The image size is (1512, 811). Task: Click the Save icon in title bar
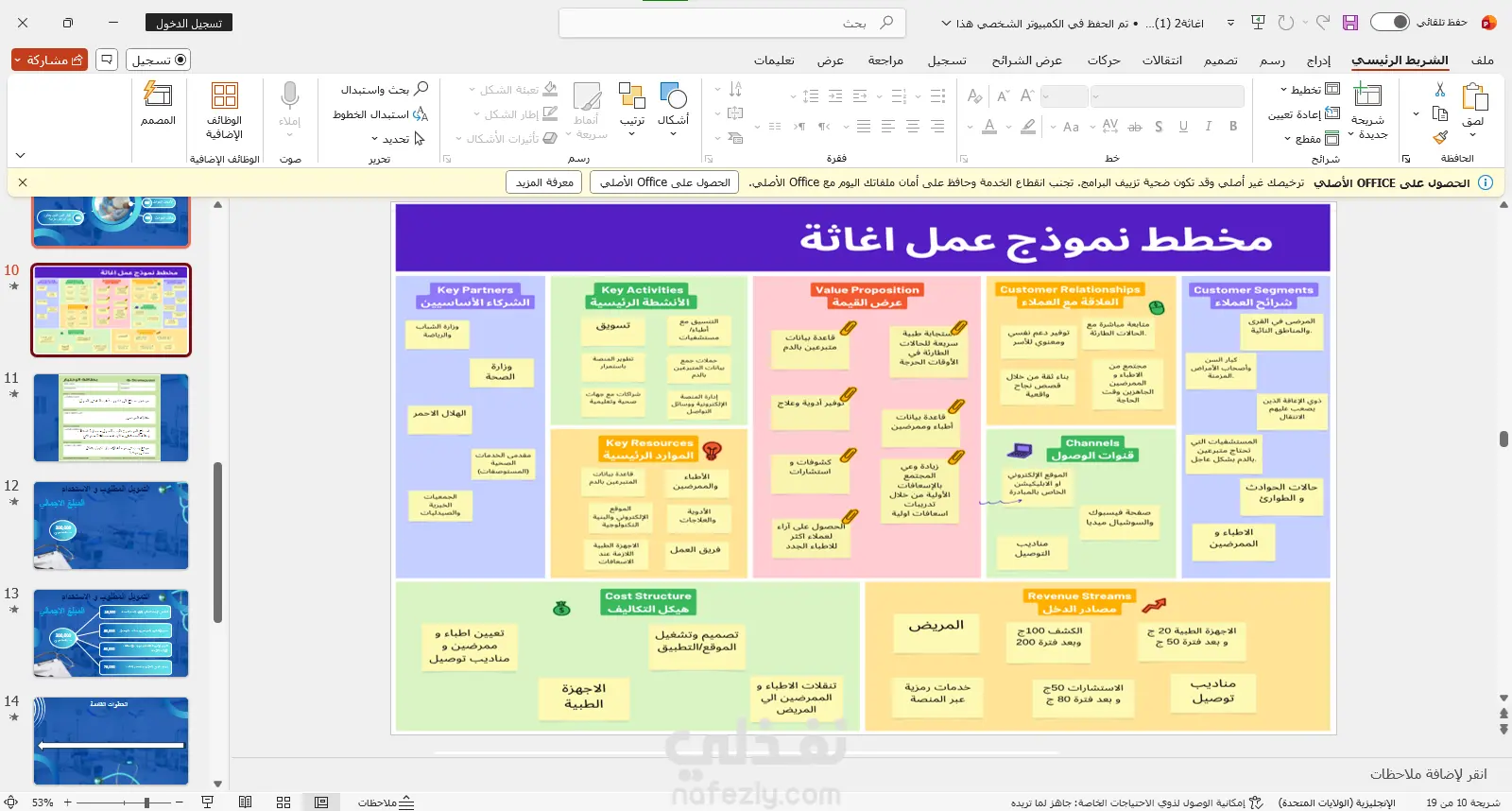pyautogui.click(x=1350, y=23)
